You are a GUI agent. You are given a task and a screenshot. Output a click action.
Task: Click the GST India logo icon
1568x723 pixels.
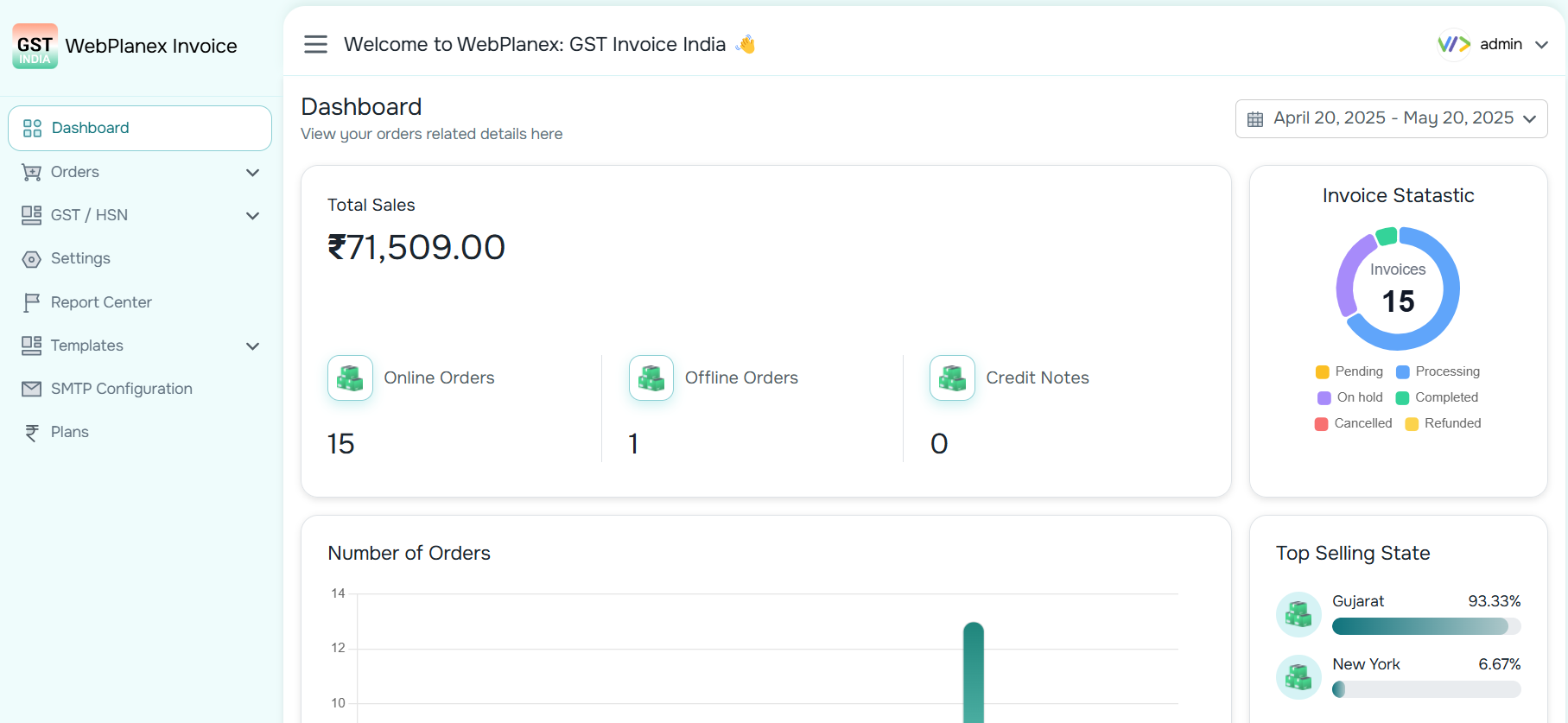(x=35, y=46)
